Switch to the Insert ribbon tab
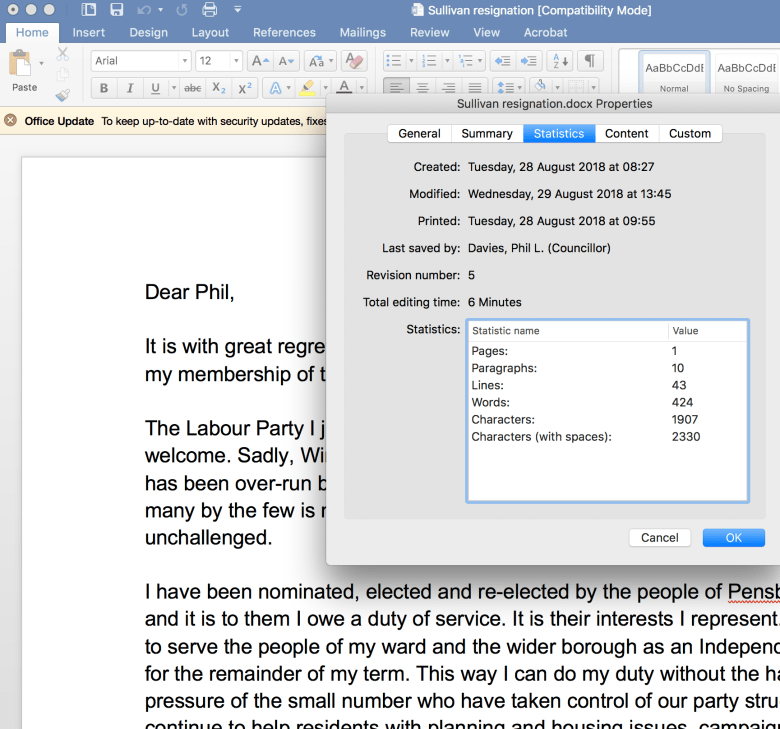This screenshot has width=780, height=729. pyautogui.click(x=89, y=32)
